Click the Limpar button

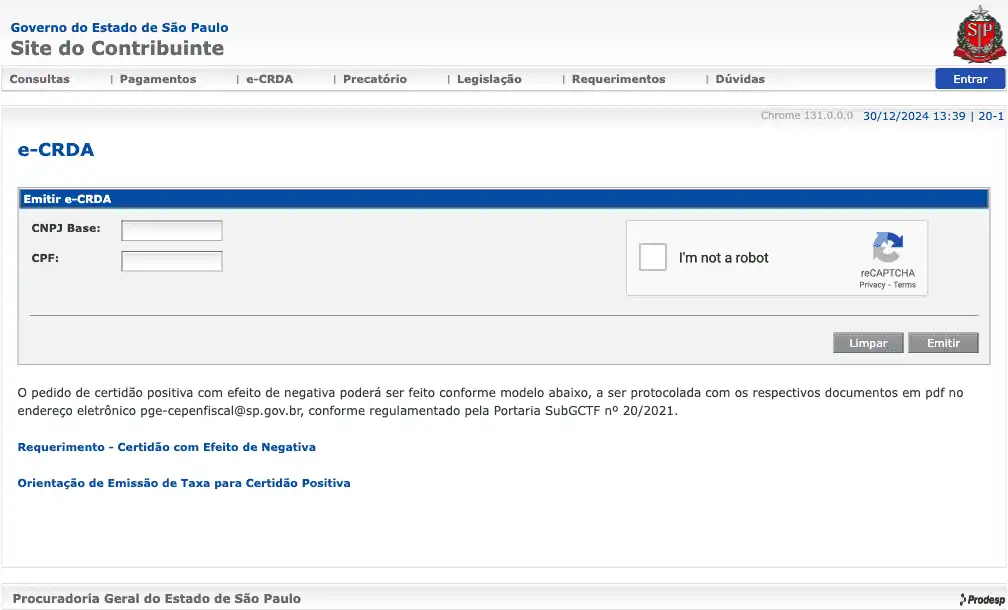(868, 343)
